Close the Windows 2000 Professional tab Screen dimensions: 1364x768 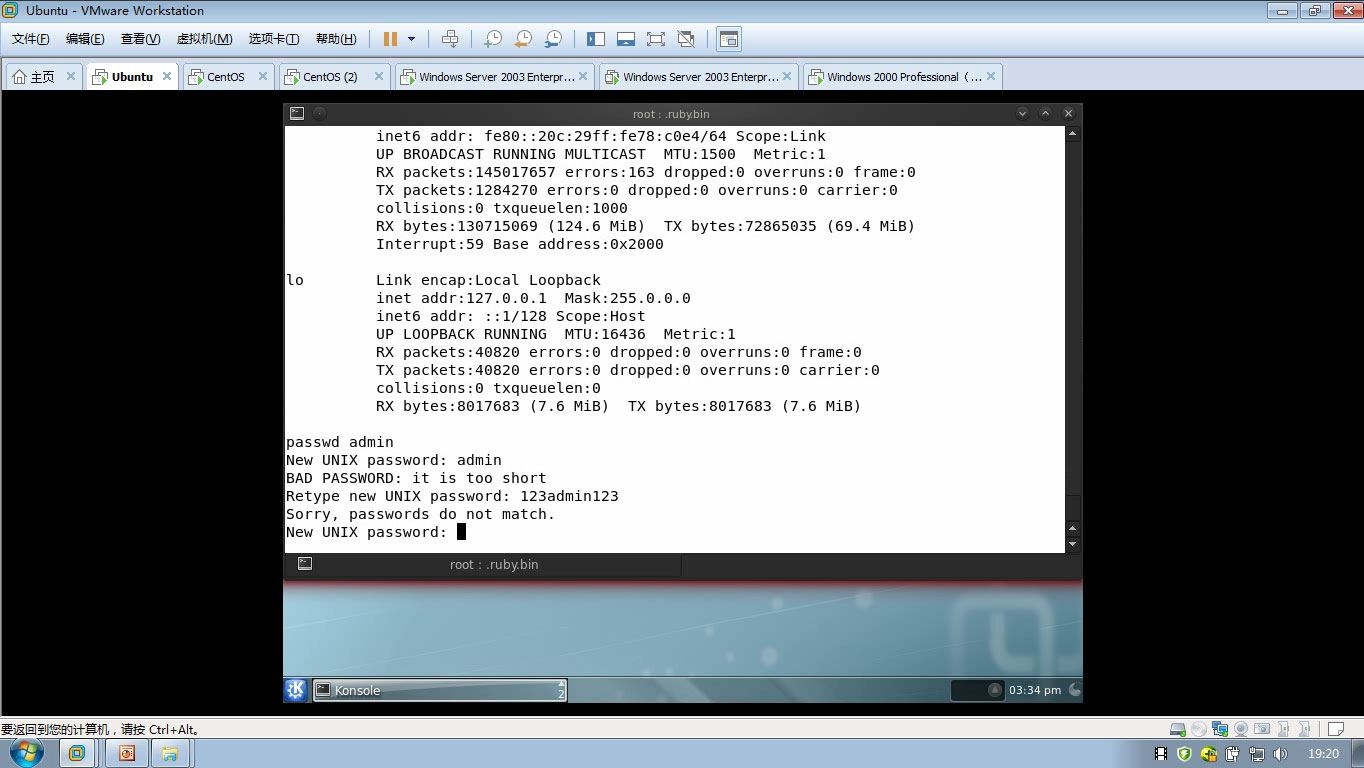991,76
